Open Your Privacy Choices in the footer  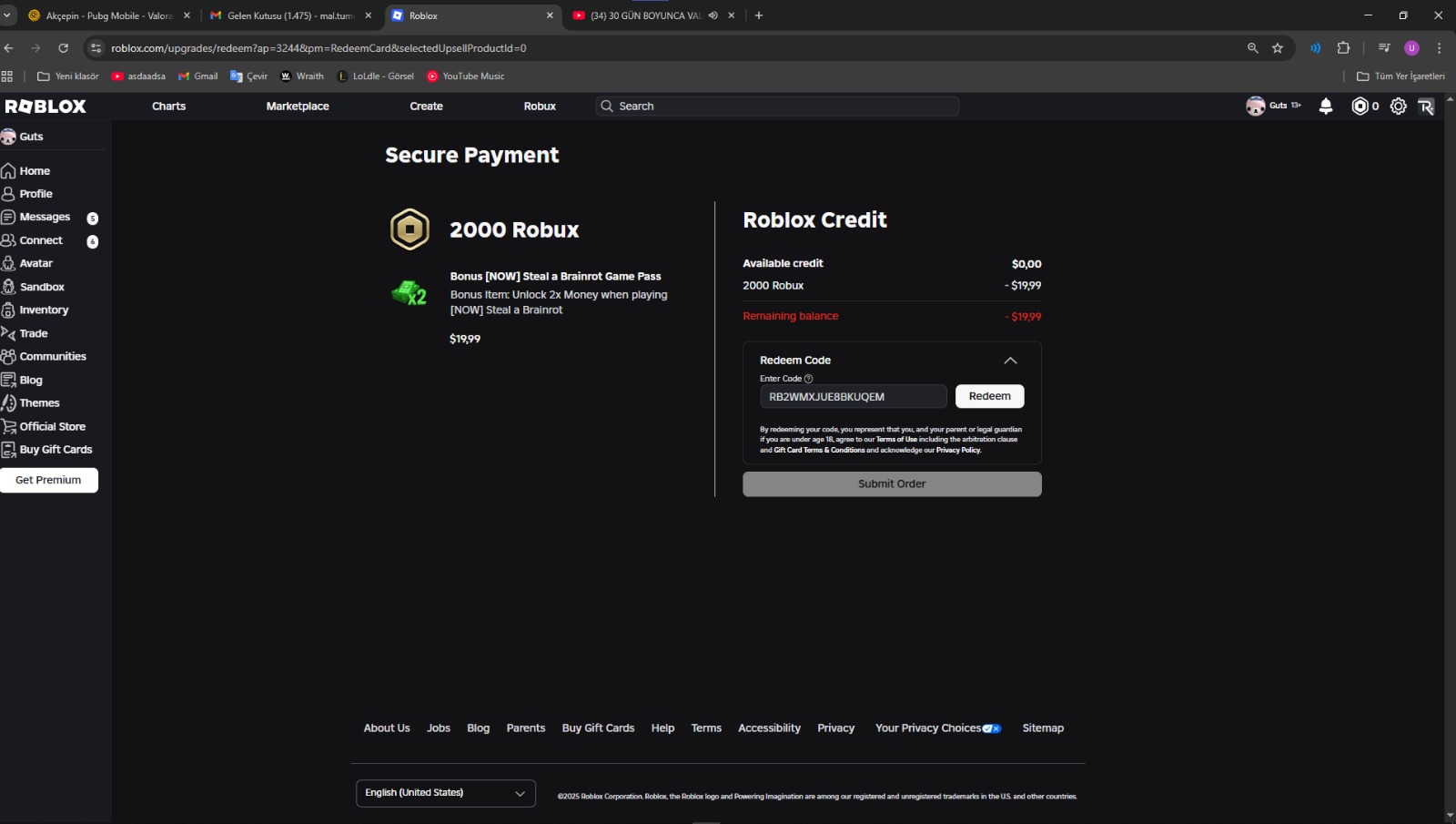click(938, 728)
